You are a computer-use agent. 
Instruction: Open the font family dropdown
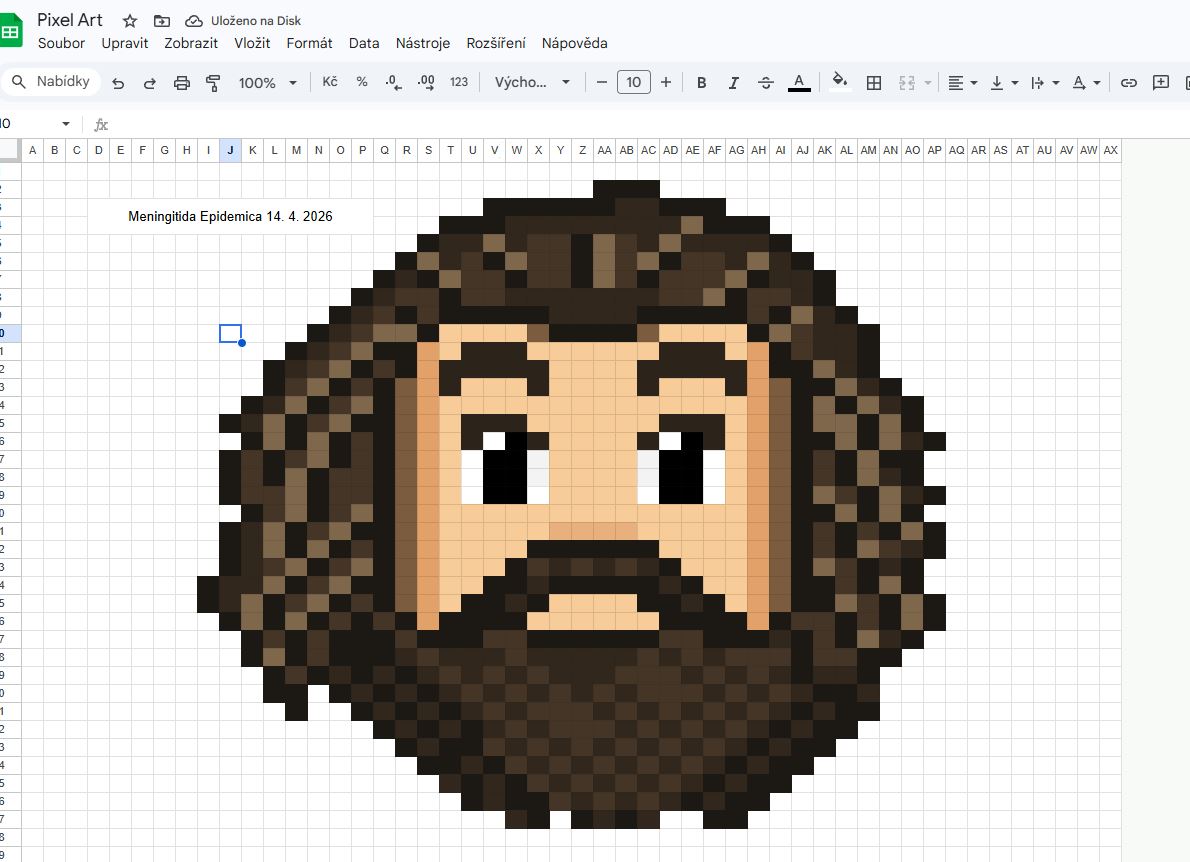(532, 83)
